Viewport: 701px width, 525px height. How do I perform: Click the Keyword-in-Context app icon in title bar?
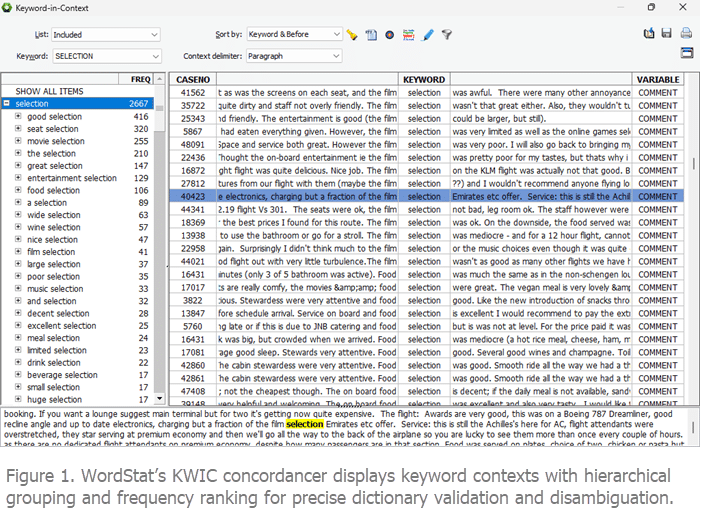coord(7,8)
